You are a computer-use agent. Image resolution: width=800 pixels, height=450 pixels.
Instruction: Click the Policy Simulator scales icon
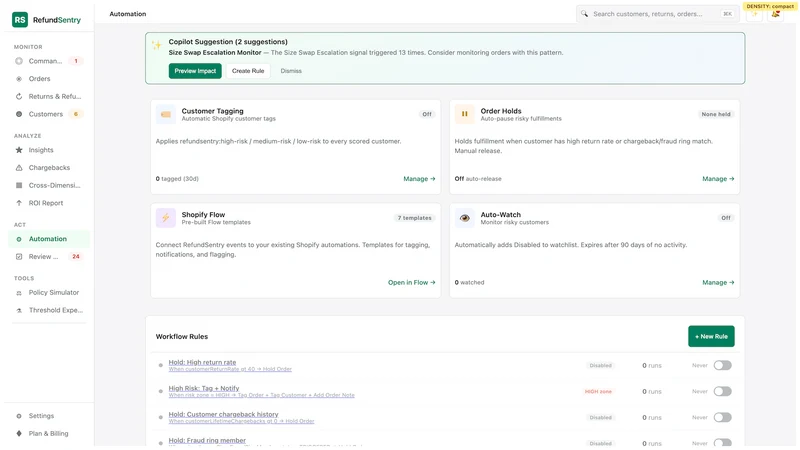pyautogui.click(x=19, y=293)
